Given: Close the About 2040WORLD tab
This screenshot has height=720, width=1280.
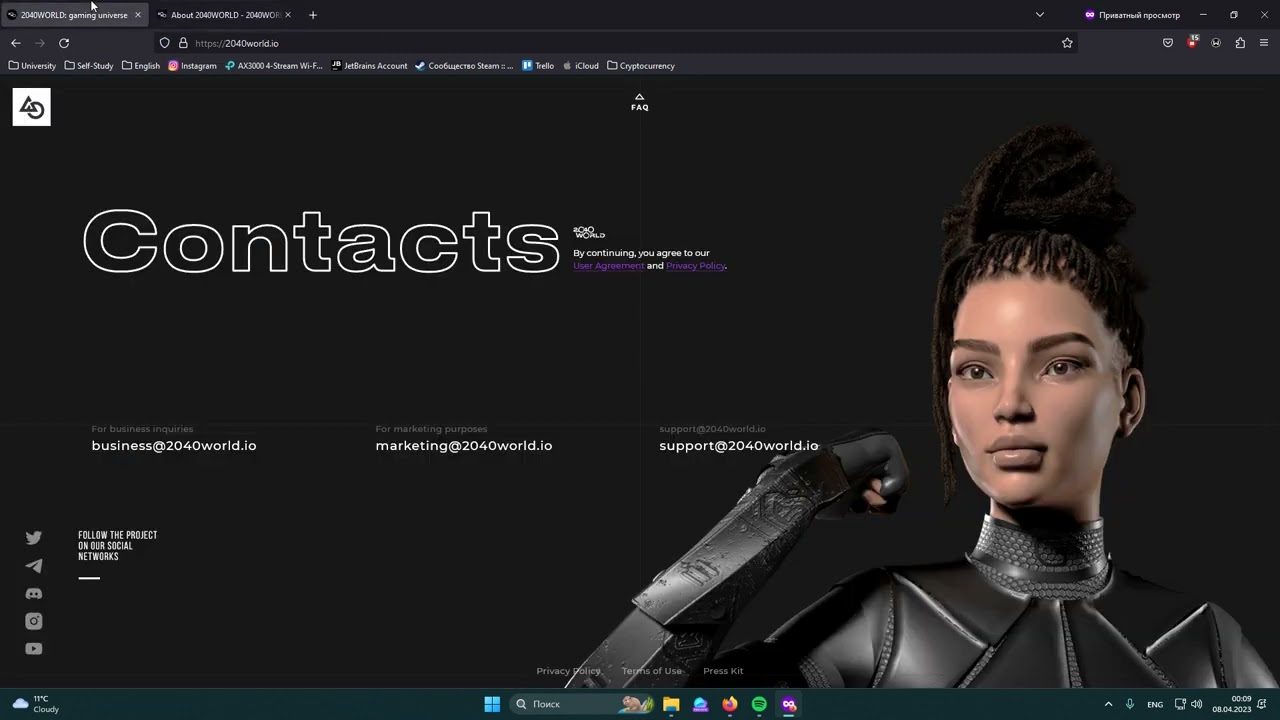Looking at the screenshot, I should click(288, 15).
